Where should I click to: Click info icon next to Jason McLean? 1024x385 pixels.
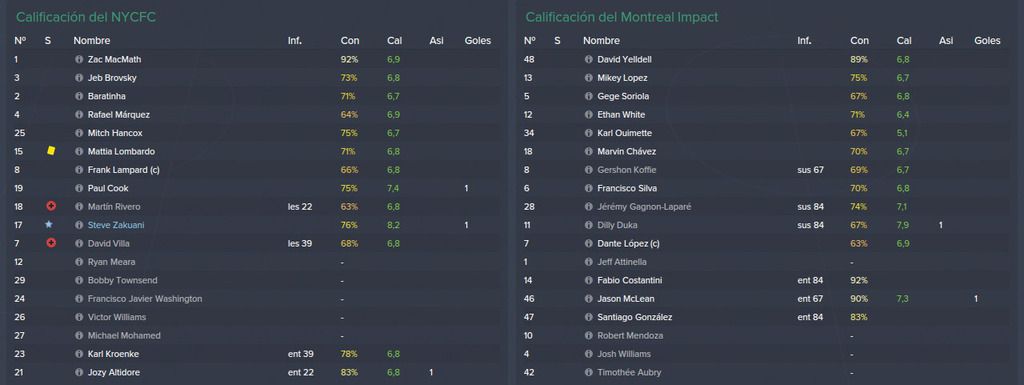pyautogui.click(x=589, y=299)
